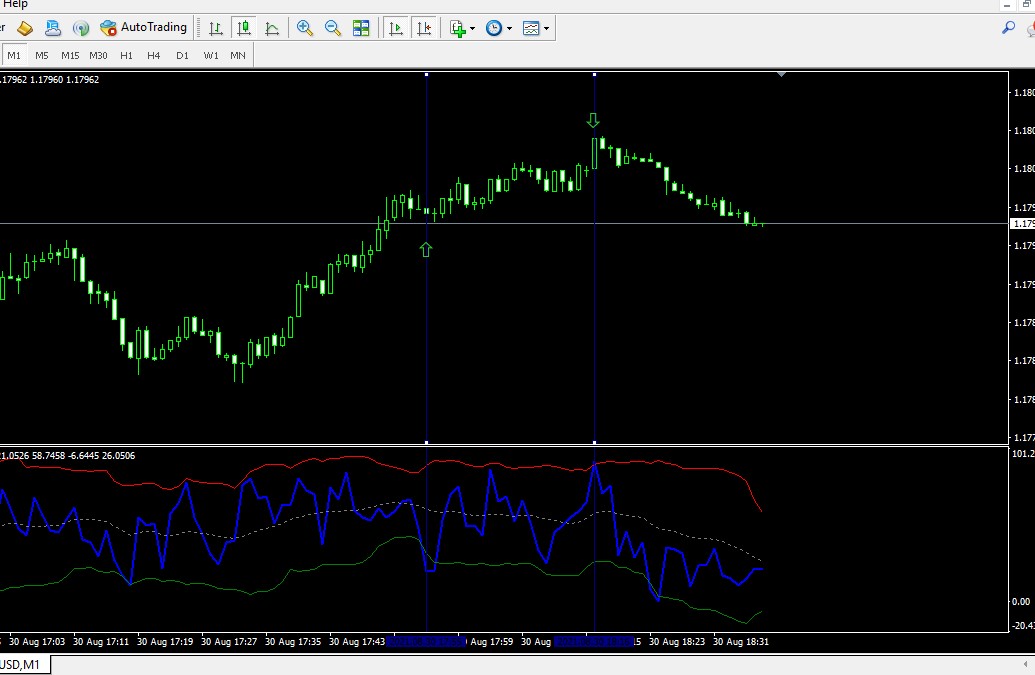The height and width of the screenshot is (675, 1035).
Task: Open the Help menu
Action: 15,4
